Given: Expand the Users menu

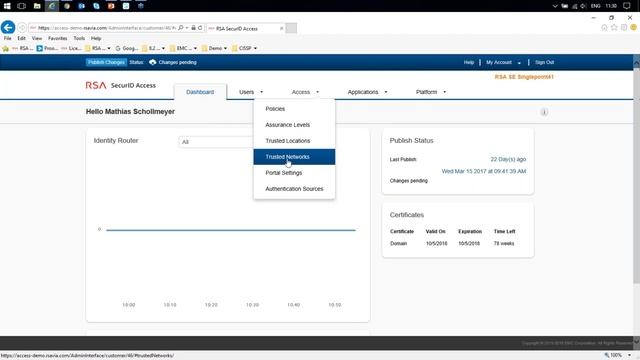Looking at the screenshot, I should pyautogui.click(x=251, y=92).
